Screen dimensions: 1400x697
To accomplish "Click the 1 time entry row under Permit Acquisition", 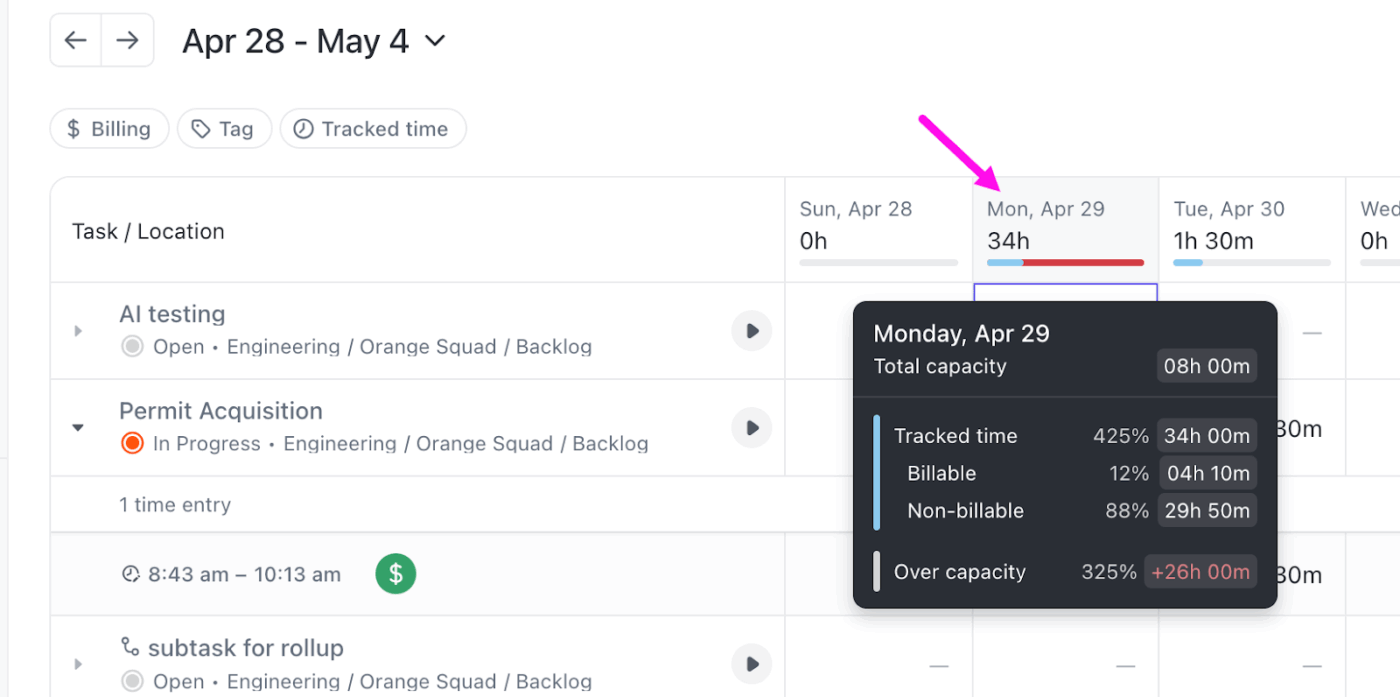I will (175, 505).
